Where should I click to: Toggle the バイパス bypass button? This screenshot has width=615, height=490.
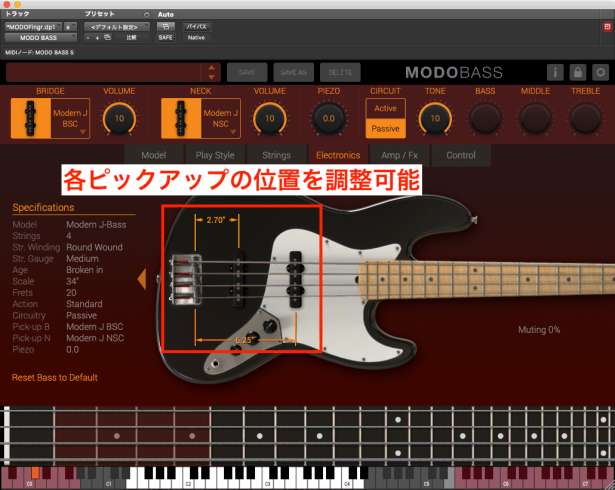197,27
